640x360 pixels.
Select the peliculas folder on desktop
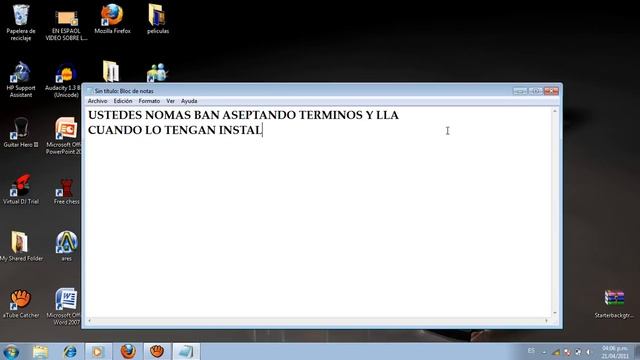(158, 19)
